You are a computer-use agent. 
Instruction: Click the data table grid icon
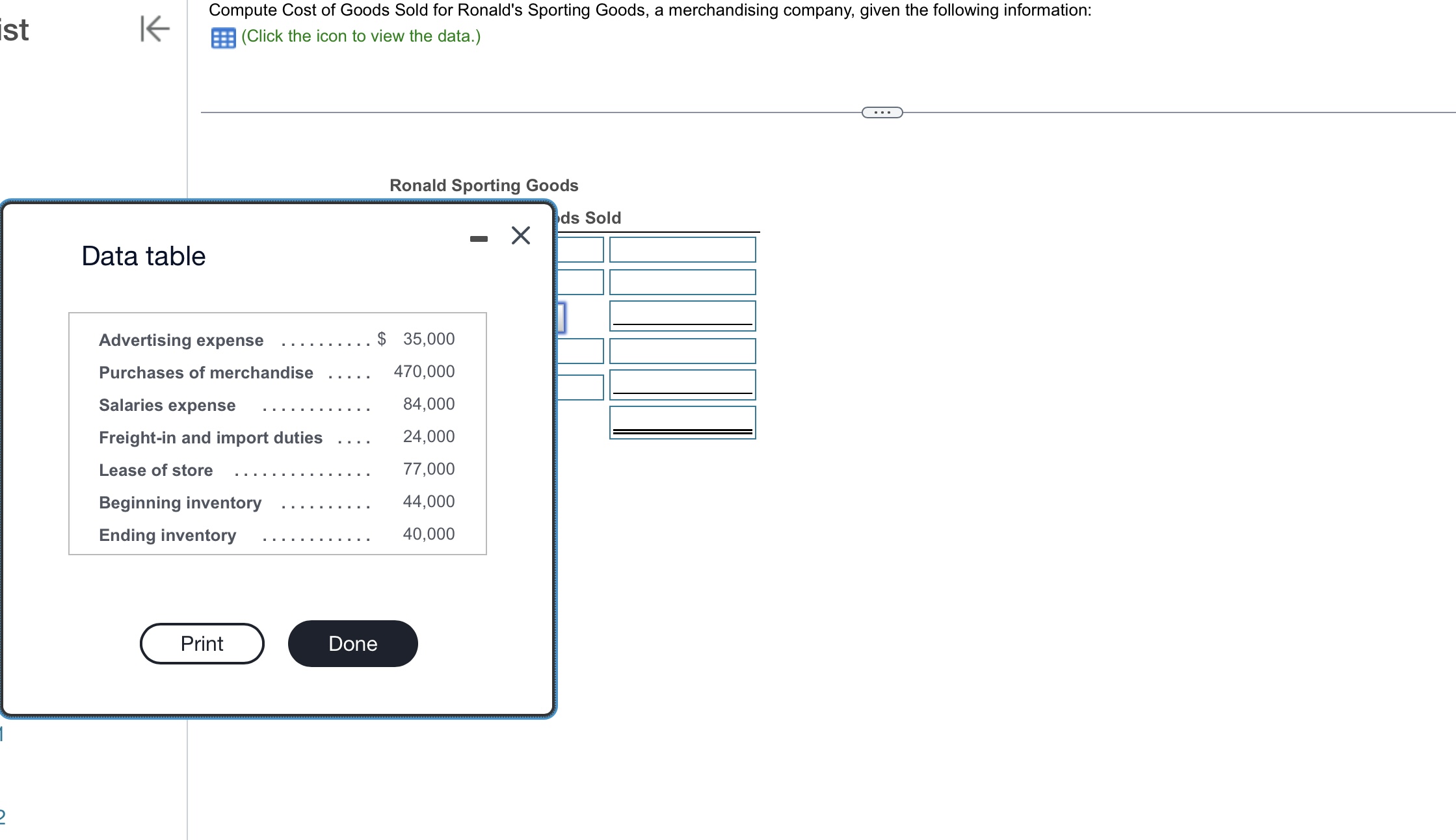pos(223,38)
